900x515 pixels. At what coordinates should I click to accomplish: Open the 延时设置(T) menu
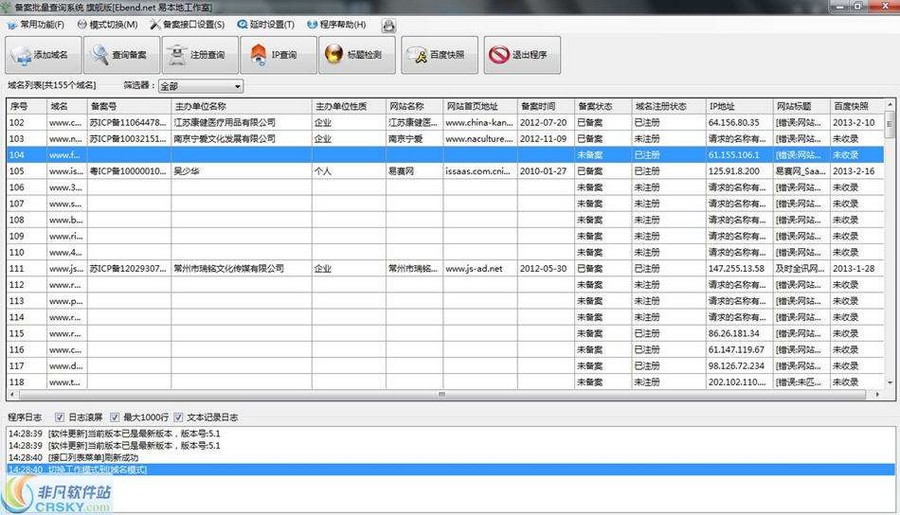coord(266,24)
